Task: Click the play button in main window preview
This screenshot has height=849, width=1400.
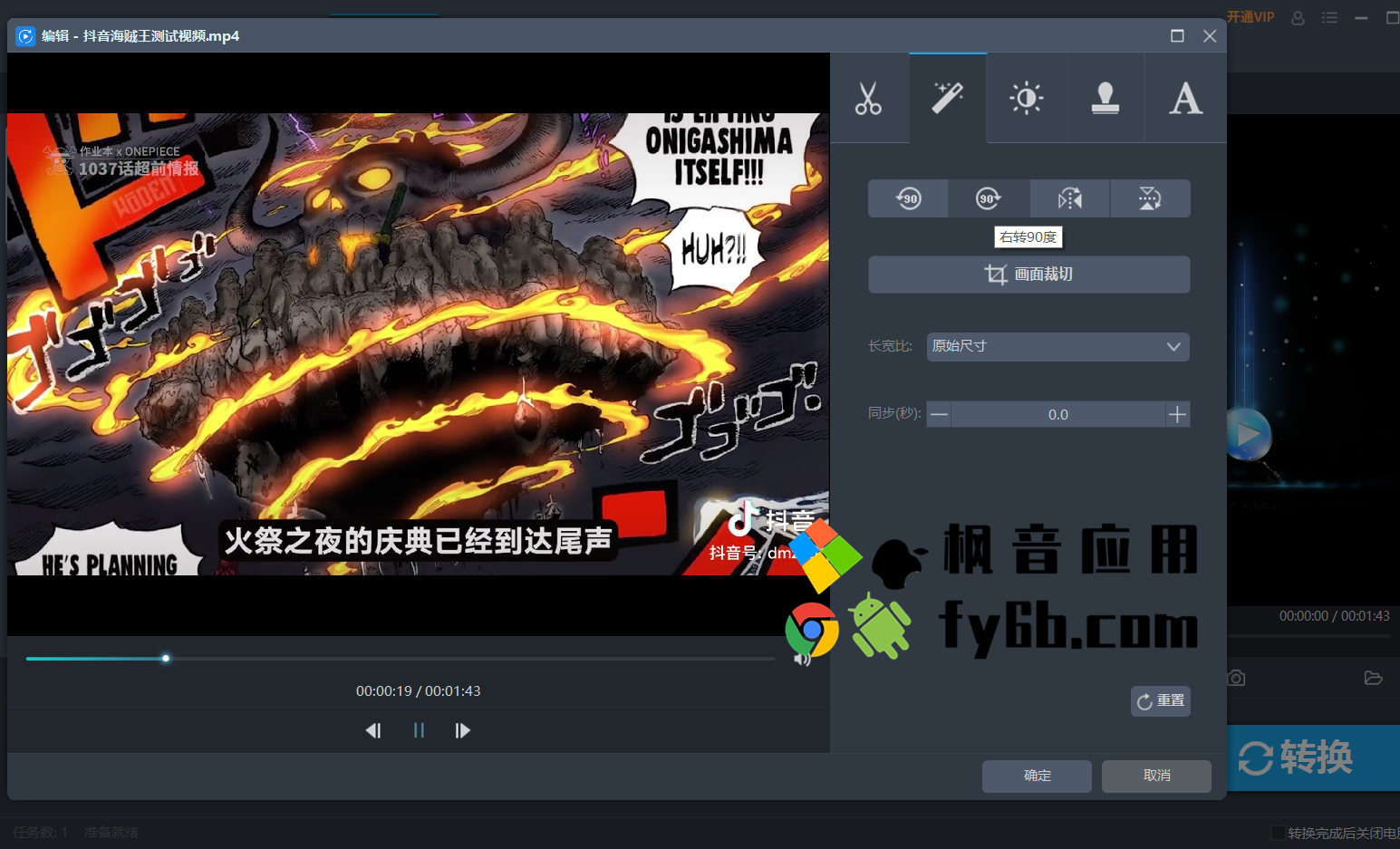Action: coord(1249,434)
